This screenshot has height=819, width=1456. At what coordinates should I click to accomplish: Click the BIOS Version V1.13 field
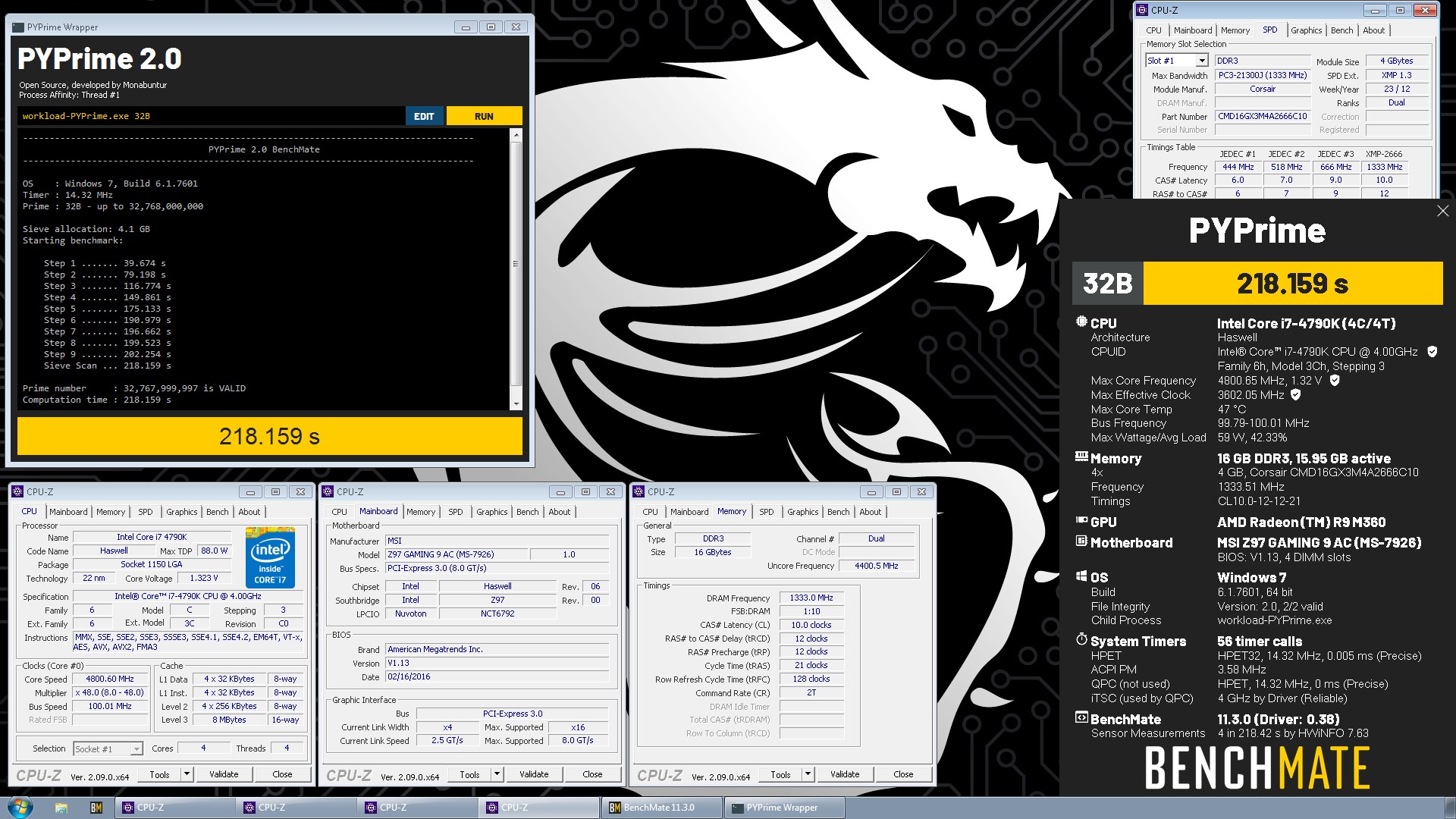coord(497,663)
